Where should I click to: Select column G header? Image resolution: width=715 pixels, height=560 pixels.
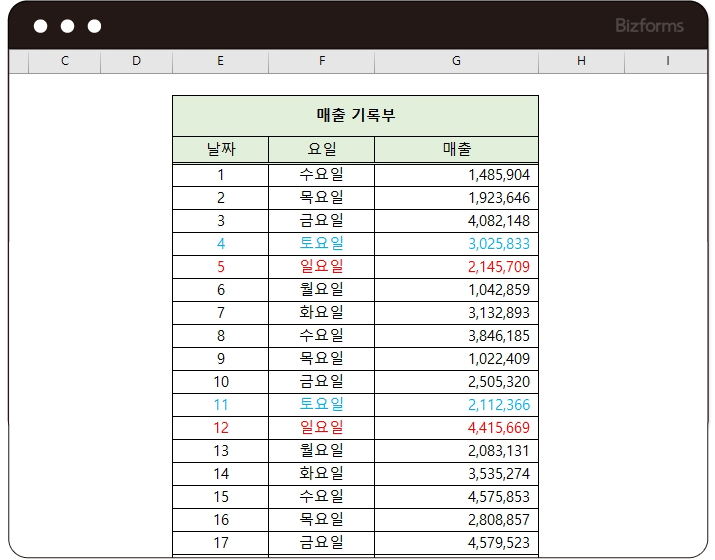[x=456, y=61]
